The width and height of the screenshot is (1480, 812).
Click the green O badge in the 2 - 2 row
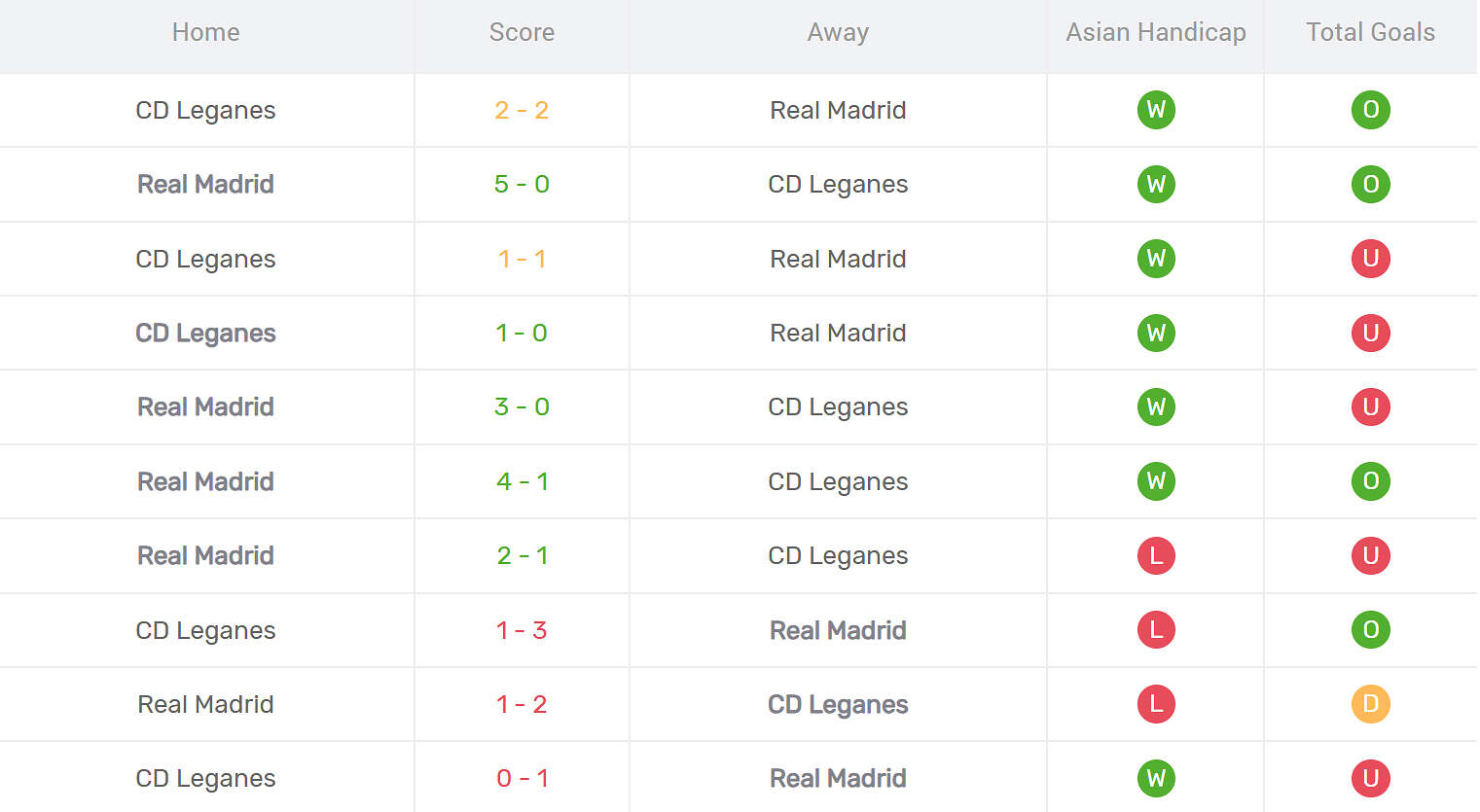tap(1370, 110)
